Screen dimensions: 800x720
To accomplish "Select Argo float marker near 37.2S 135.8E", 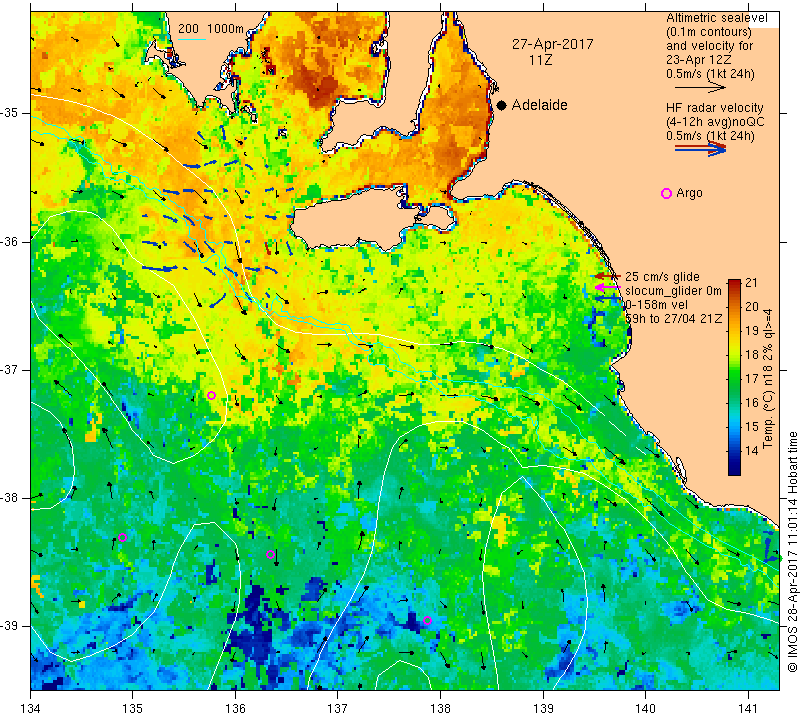I will pos(211,395).
